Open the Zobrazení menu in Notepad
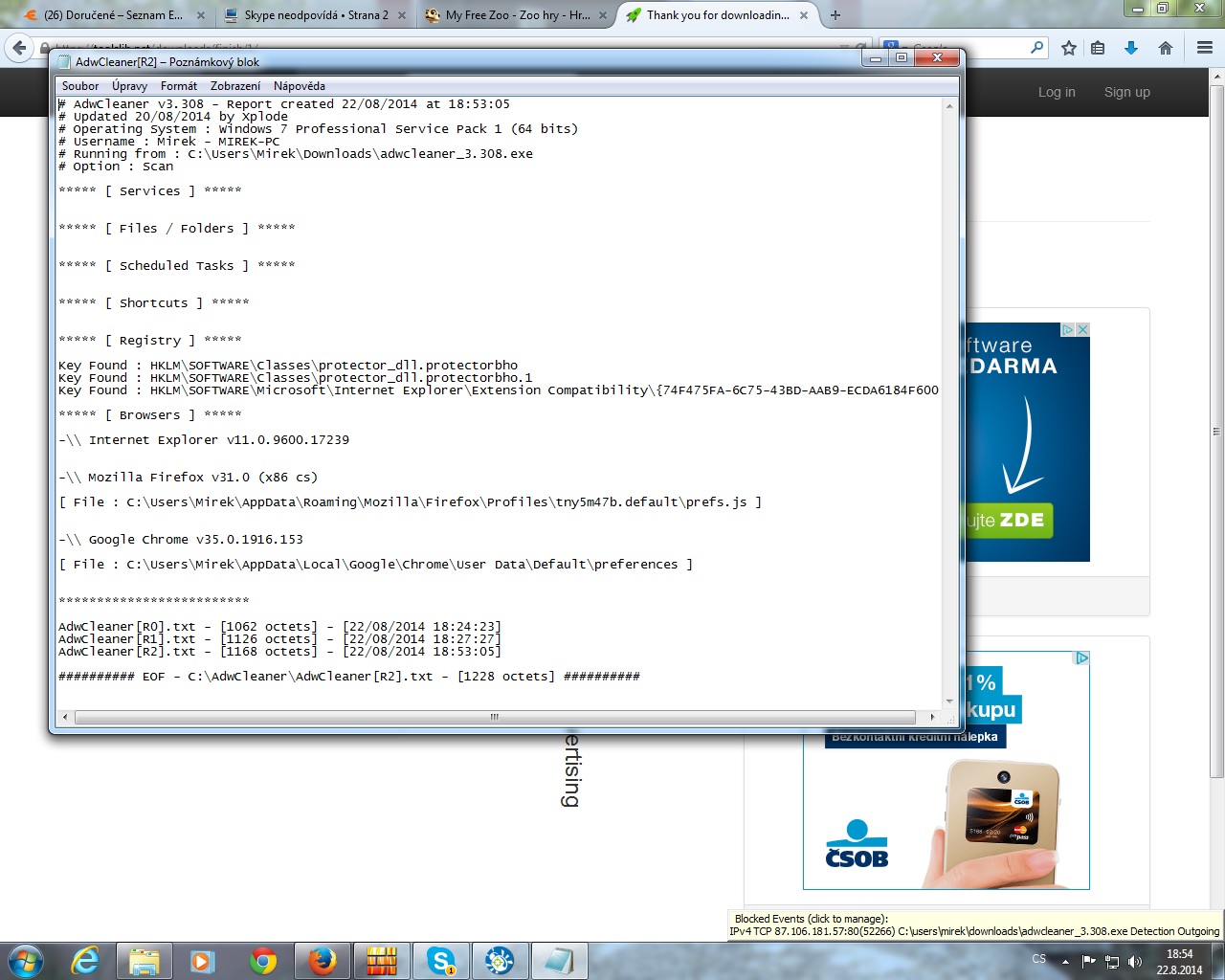Screen dimensions: 1225x980 coord(235,86)
